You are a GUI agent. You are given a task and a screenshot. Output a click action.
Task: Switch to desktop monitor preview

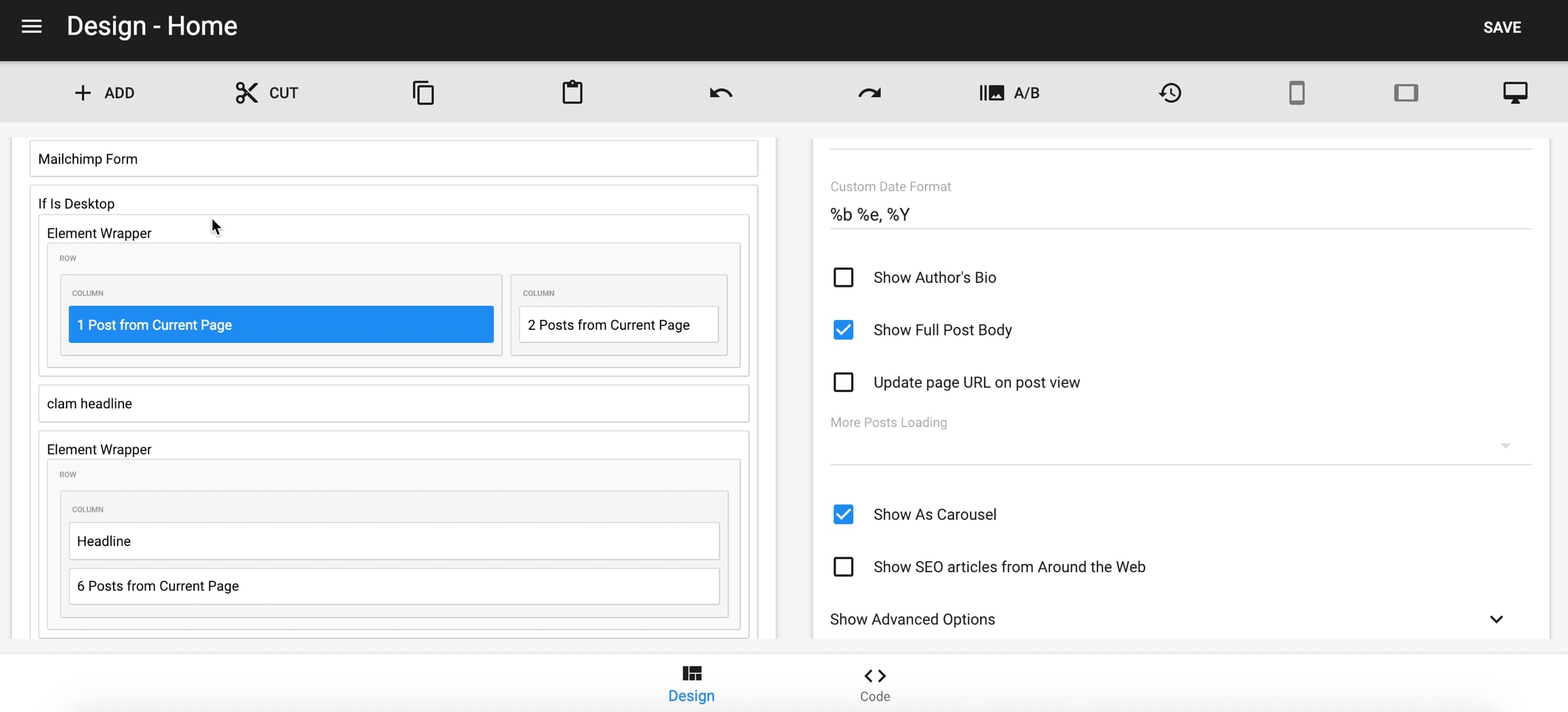coord(1515,93)
